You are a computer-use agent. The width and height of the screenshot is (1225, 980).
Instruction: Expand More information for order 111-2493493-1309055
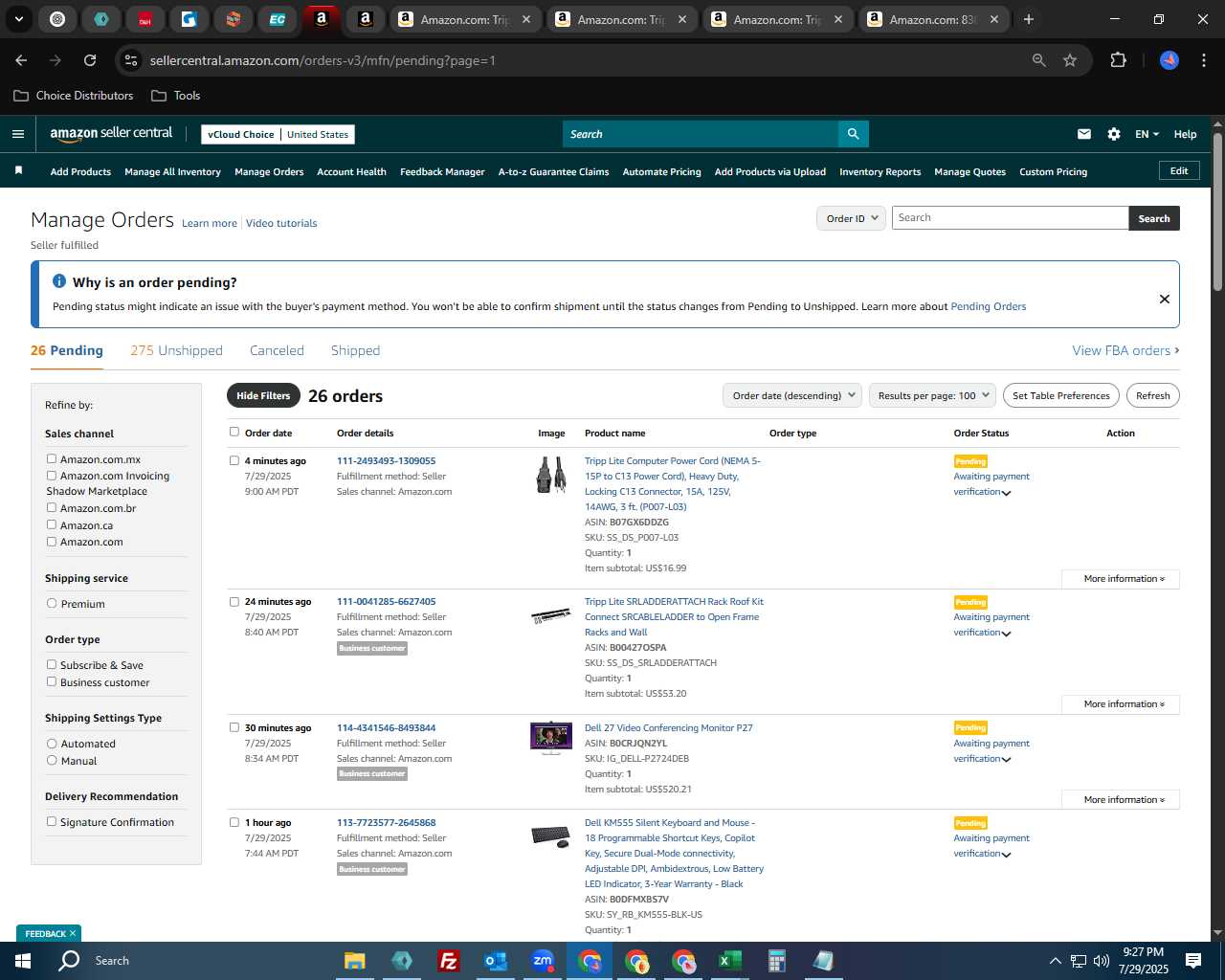[x=1121, y=579]
